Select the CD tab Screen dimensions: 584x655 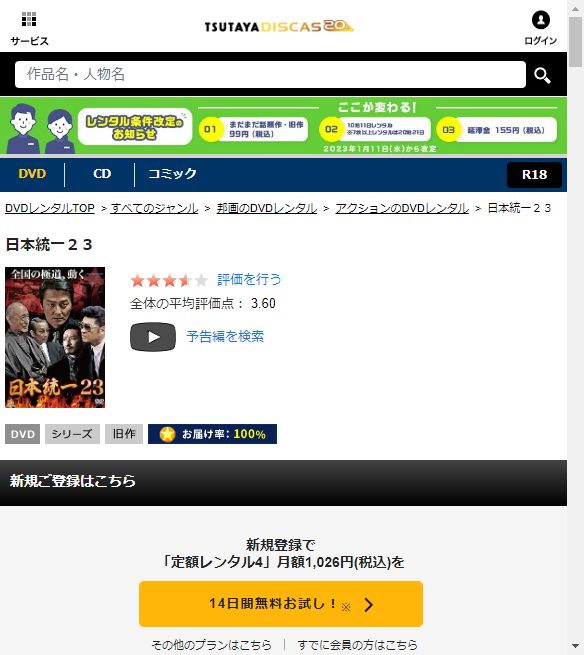[102, 174]
